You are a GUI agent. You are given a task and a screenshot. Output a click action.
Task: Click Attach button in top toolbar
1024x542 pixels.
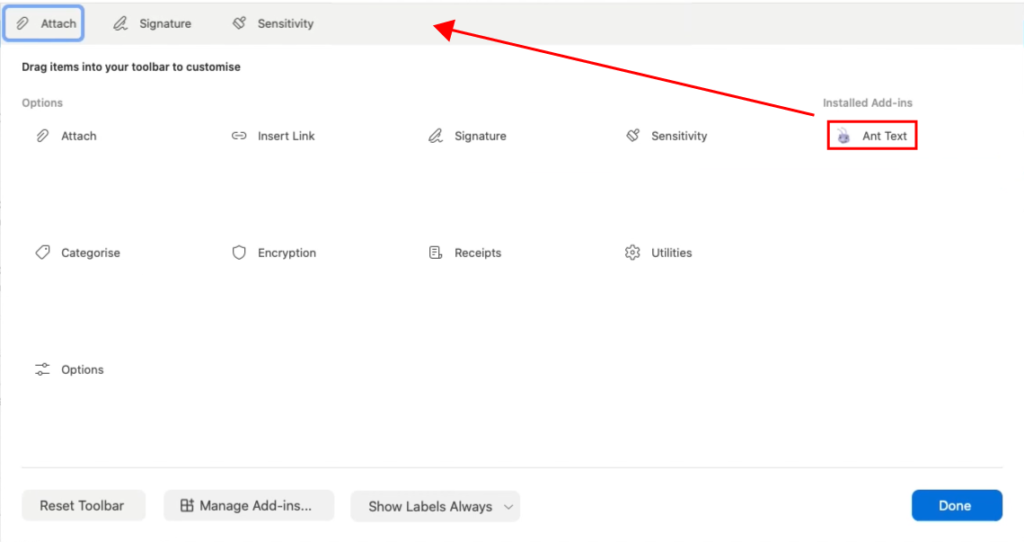45,23
